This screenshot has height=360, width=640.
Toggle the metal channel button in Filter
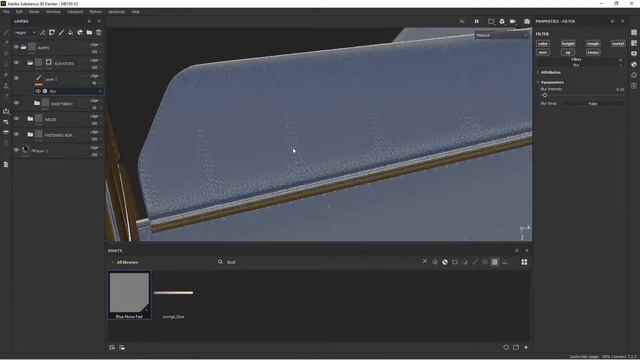(618, 44)
